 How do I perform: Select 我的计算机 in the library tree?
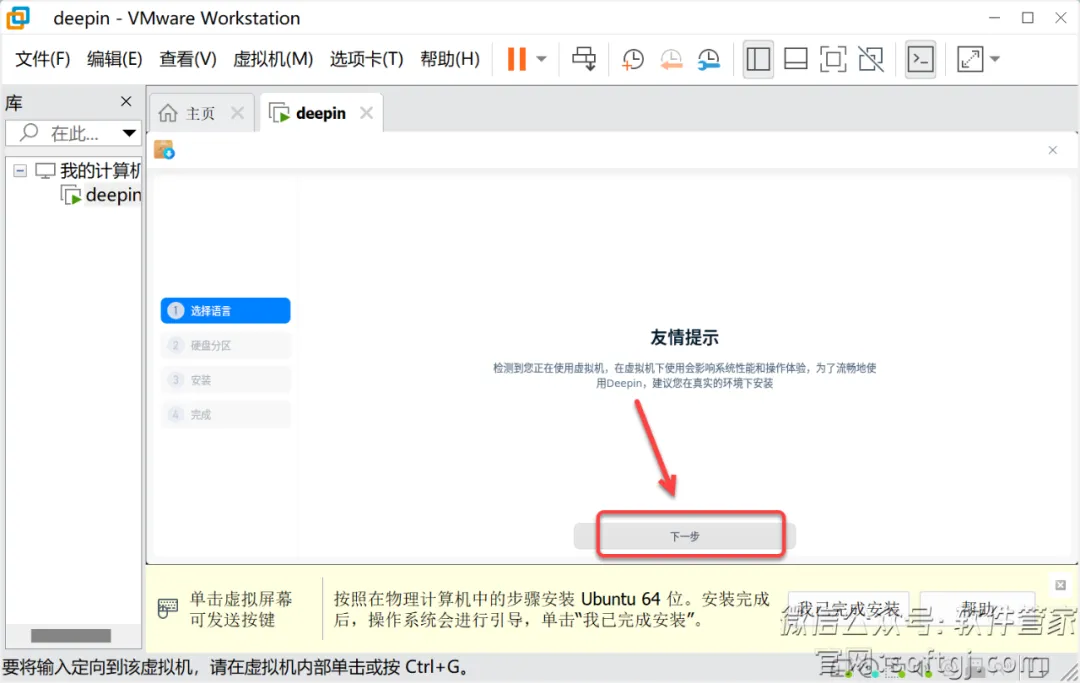(88, 170)
